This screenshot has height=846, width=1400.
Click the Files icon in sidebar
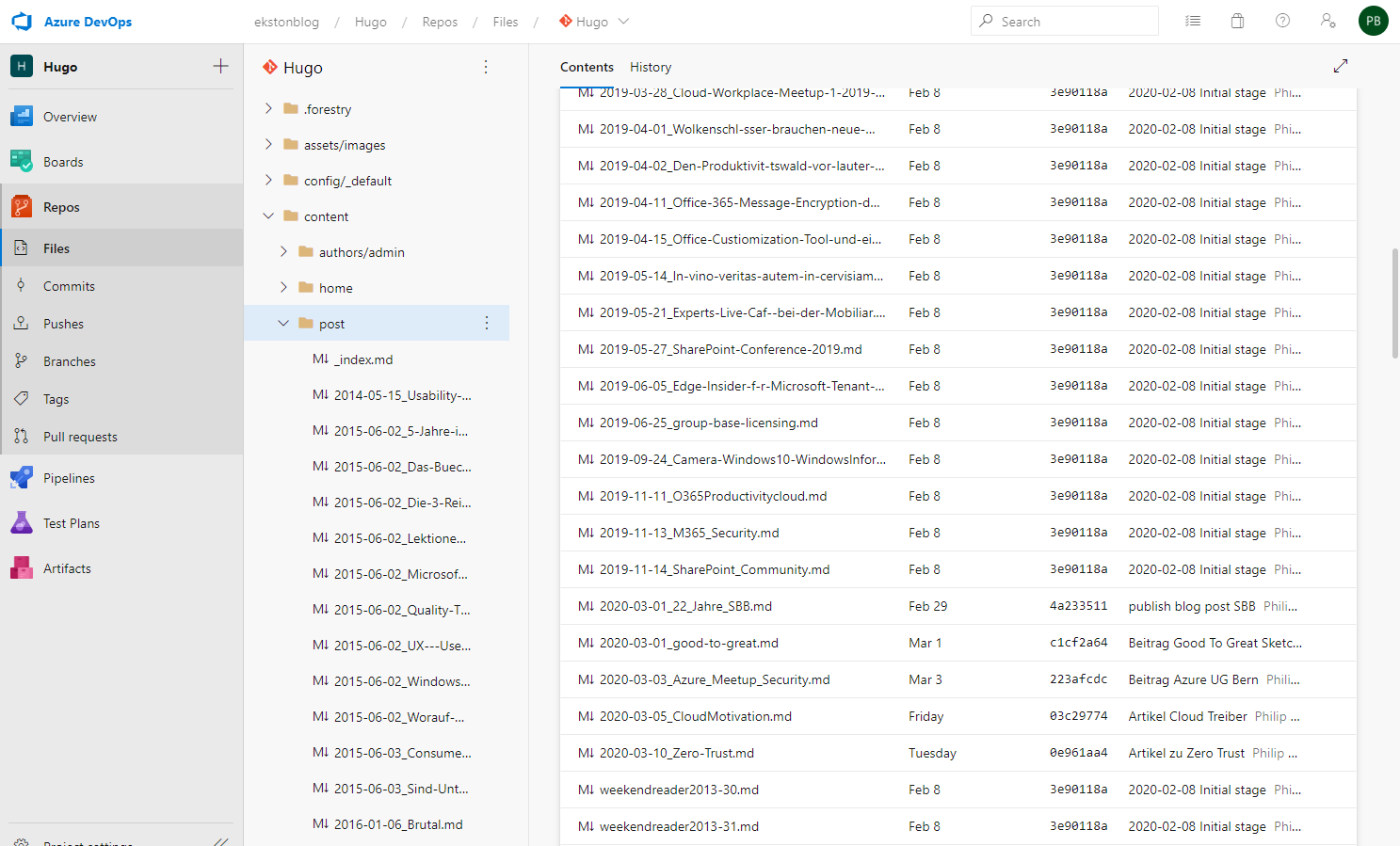coord(21,248)
